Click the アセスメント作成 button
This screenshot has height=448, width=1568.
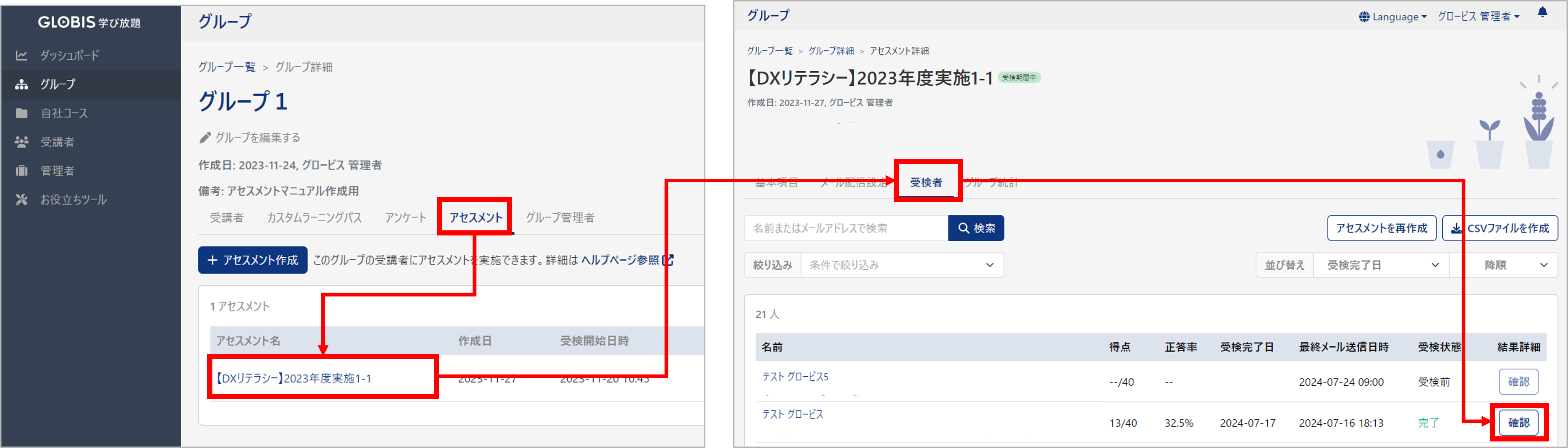(x=252, y=260)
